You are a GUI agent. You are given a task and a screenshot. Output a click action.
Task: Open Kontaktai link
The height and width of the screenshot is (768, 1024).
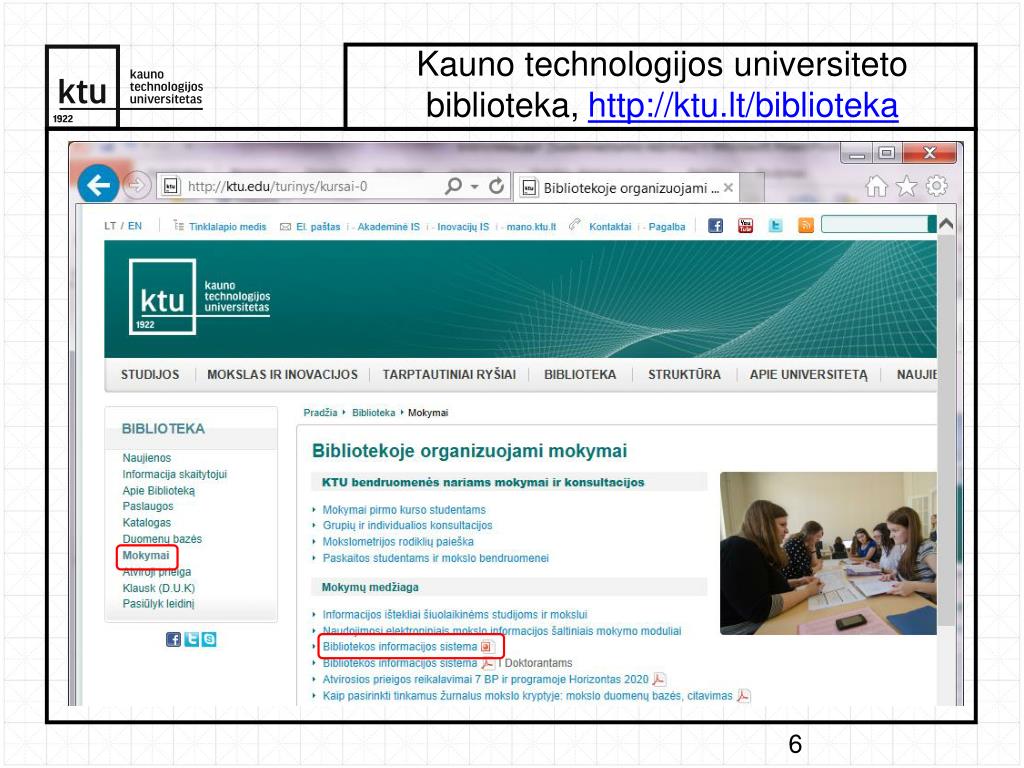pyautogui.click(x=610, y=227)
